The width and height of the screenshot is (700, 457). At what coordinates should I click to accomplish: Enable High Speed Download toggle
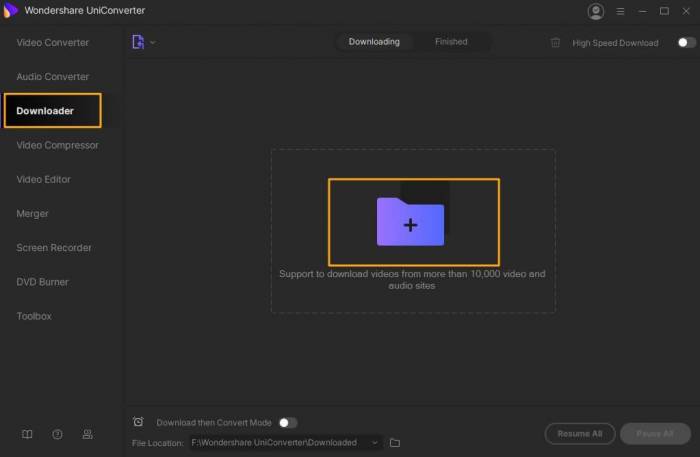coord(686,43)
